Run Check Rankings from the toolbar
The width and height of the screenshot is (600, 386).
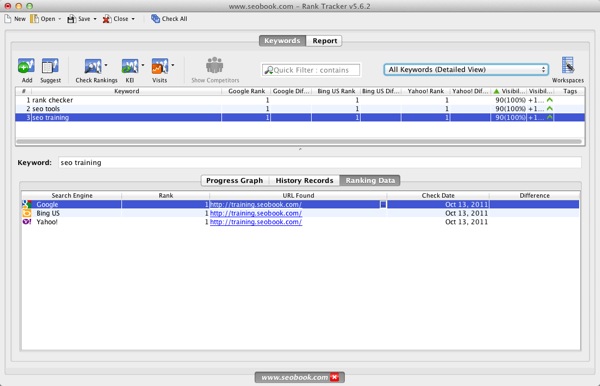tap(93, 66)
